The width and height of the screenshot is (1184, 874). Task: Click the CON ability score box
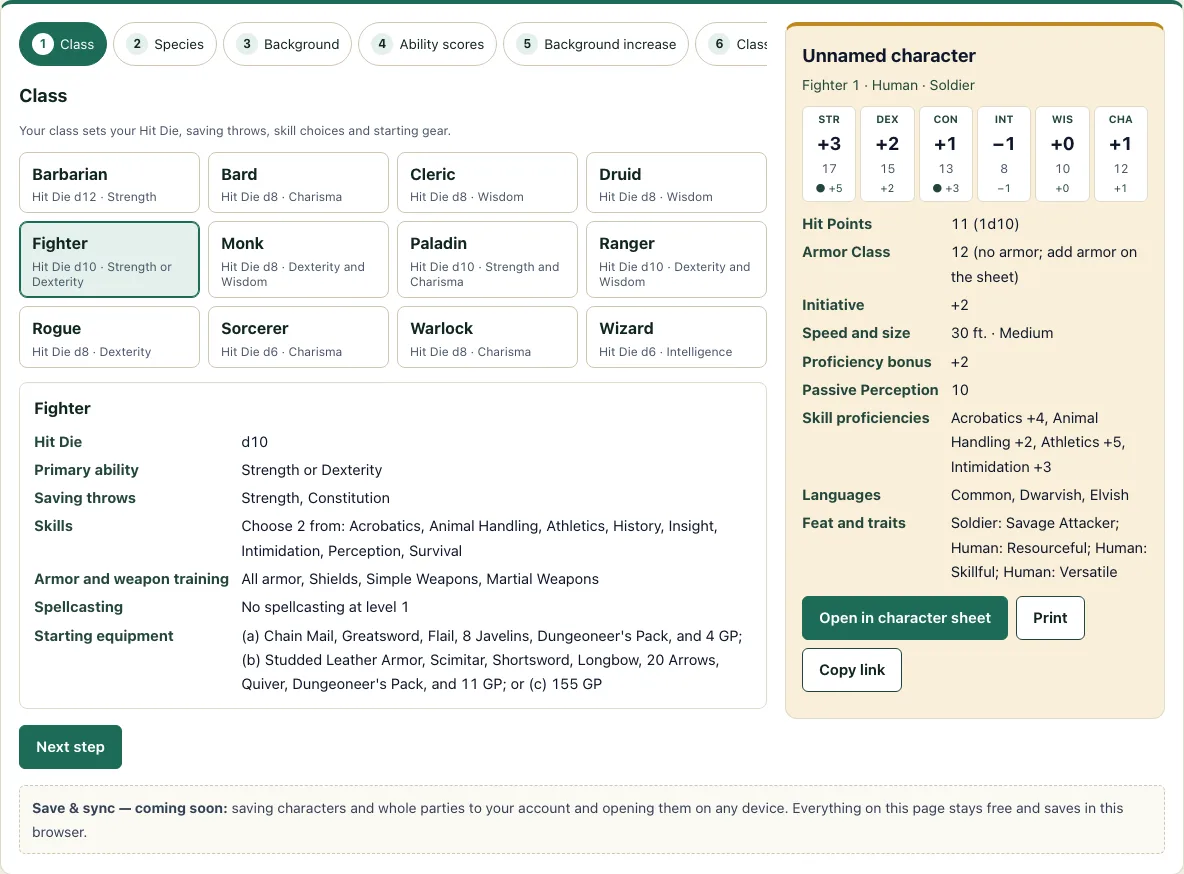pos(945,154)
